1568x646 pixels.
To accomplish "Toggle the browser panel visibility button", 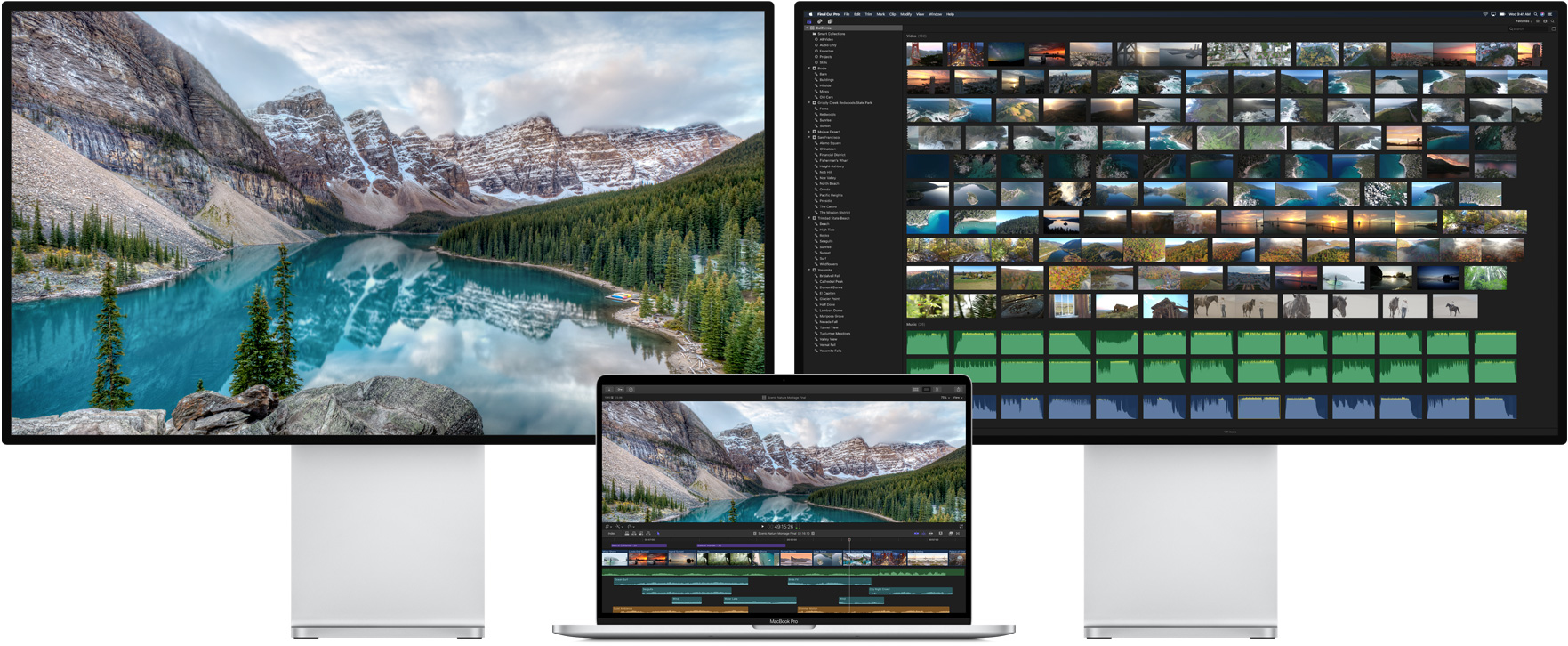I will [x=915, y=389].
